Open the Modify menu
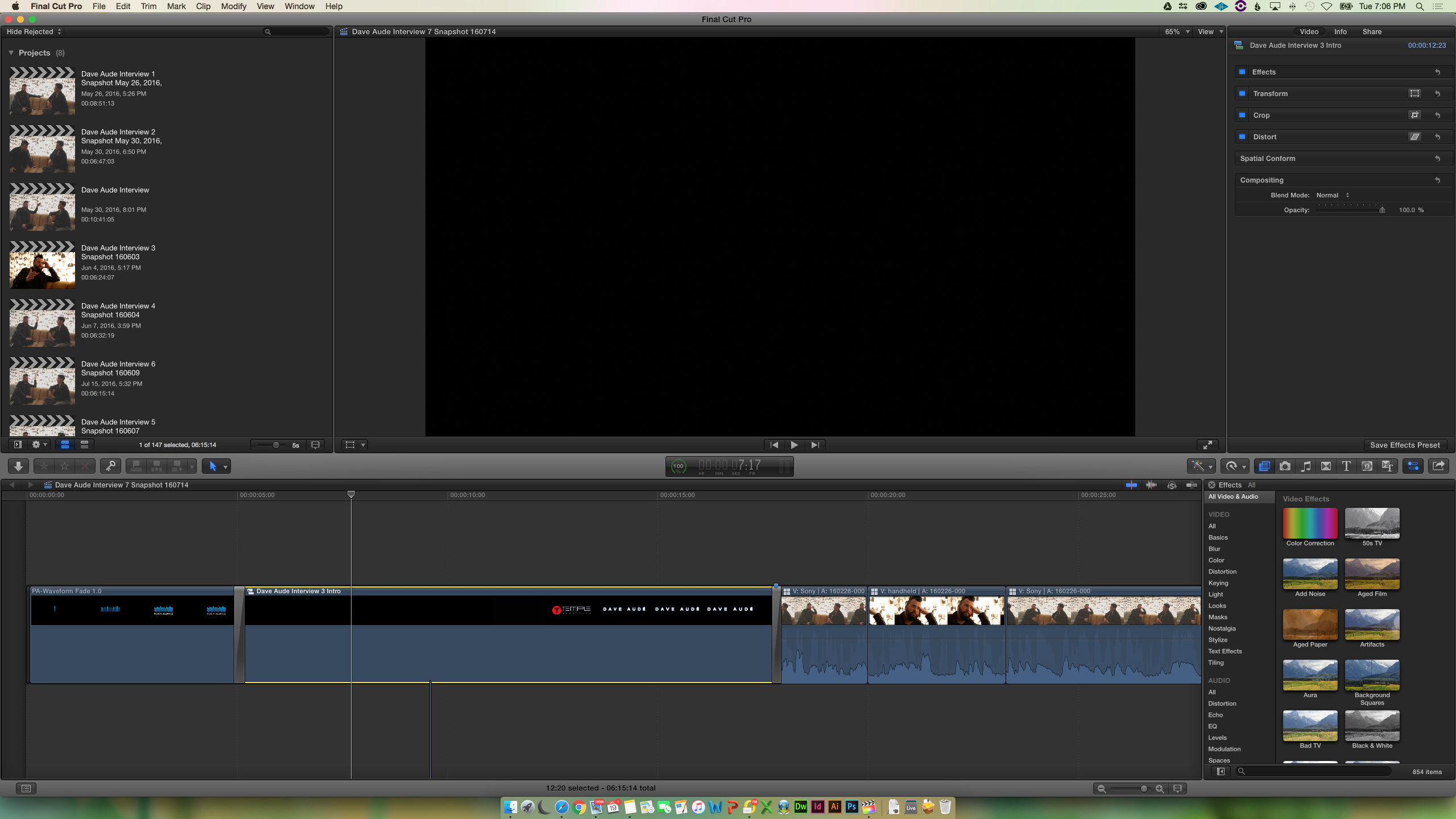The width and height of the screenshot is (1456, 819). tap(233, 6)
